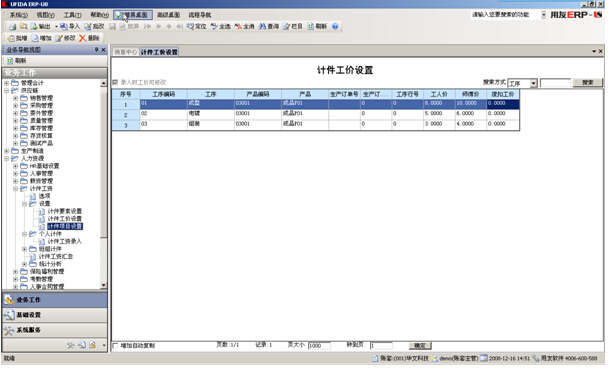
Task: Click the 导入 import icon
Action: pos(64,26)
